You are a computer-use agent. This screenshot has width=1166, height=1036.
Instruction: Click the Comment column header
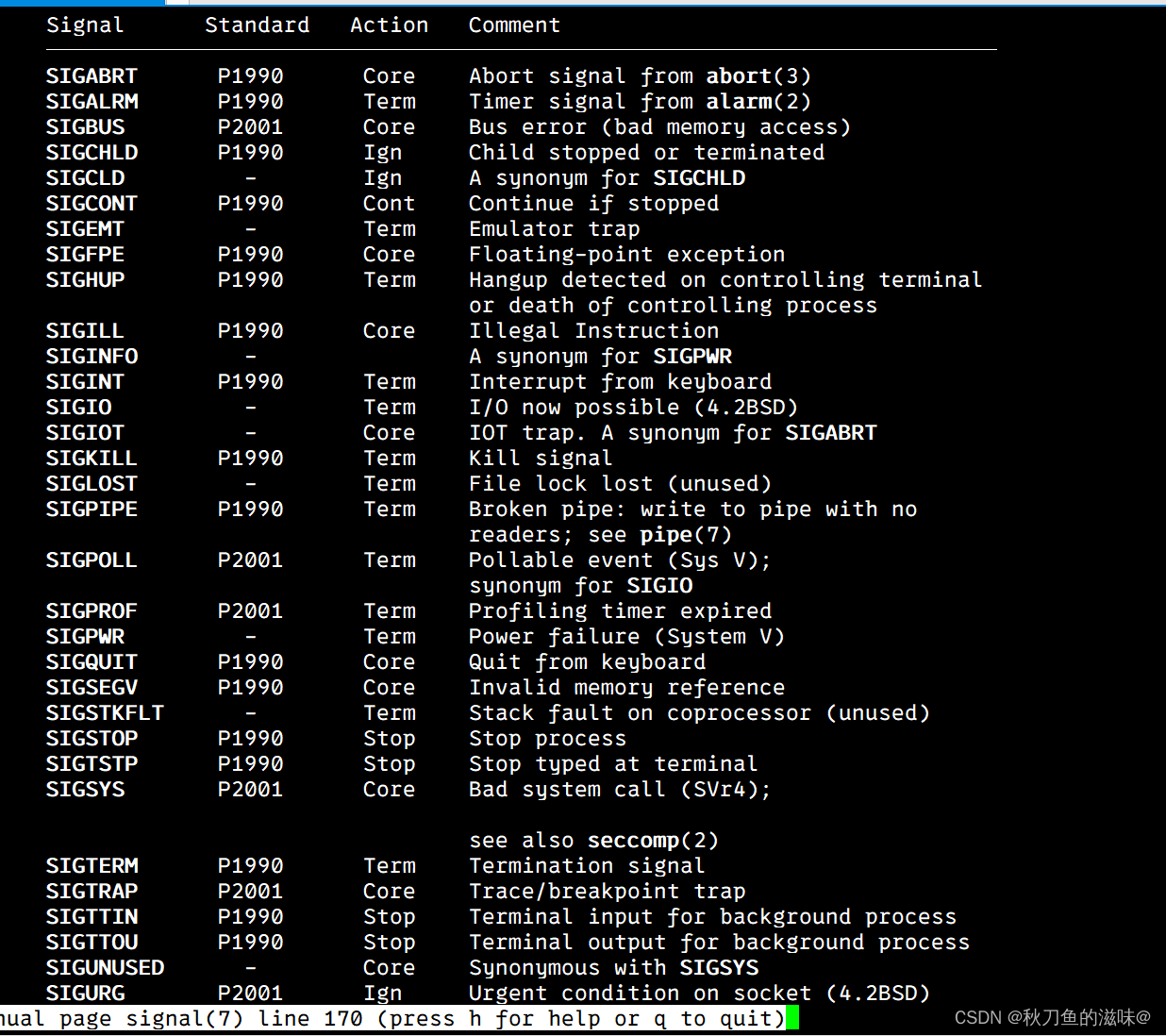(x=514, y=25)
